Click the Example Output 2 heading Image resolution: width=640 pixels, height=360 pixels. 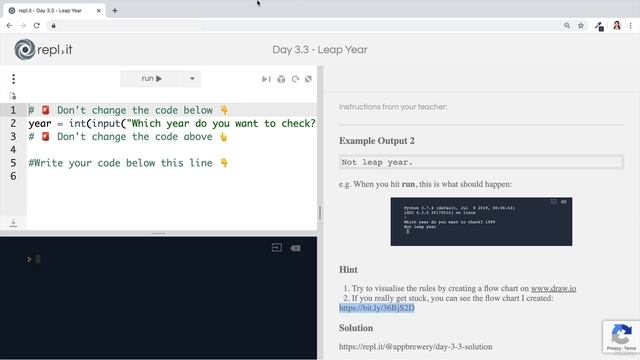[377, 141]
